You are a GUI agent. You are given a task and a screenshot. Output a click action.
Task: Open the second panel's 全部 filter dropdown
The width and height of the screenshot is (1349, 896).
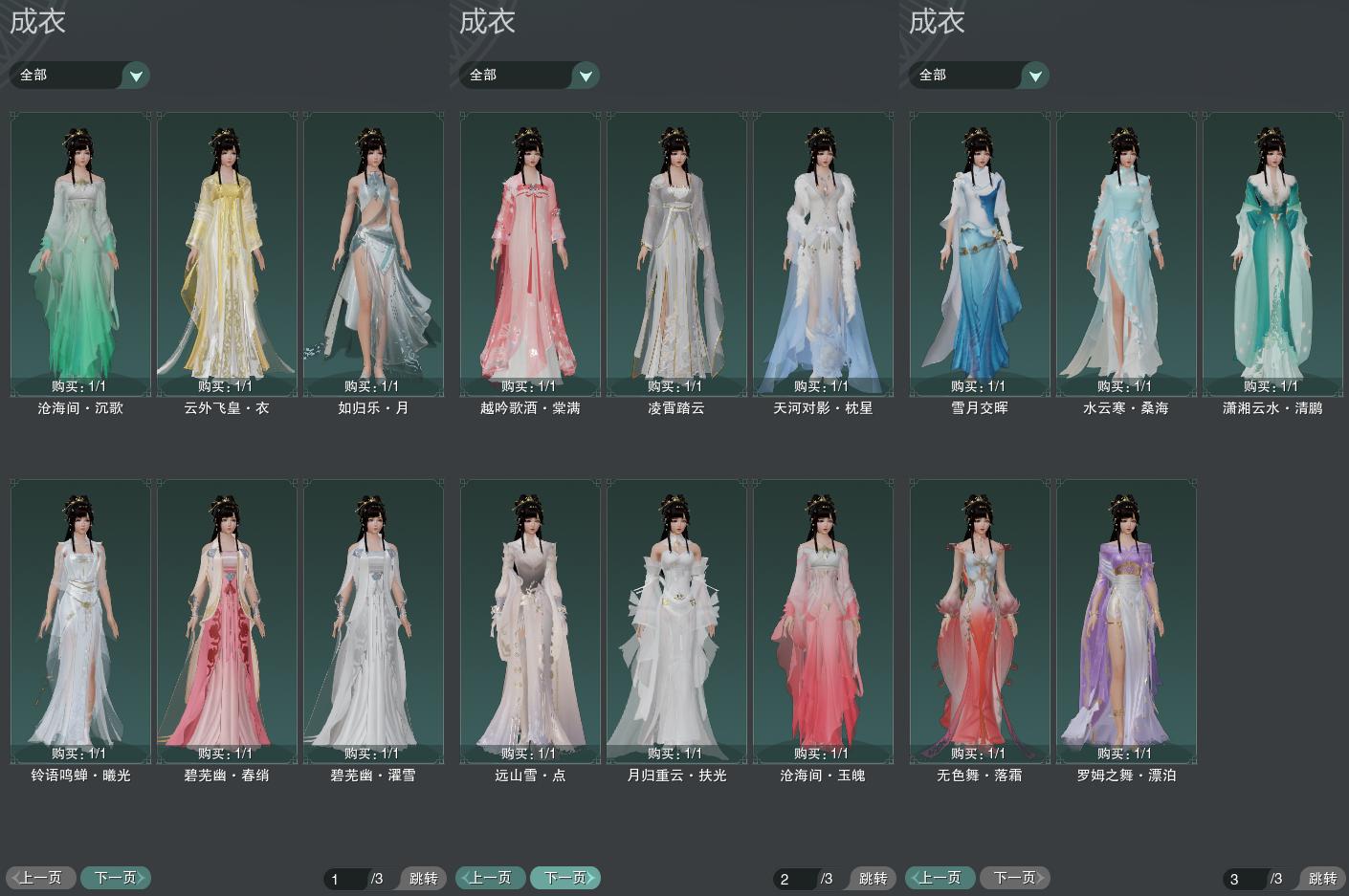click(x=530, y=75)
